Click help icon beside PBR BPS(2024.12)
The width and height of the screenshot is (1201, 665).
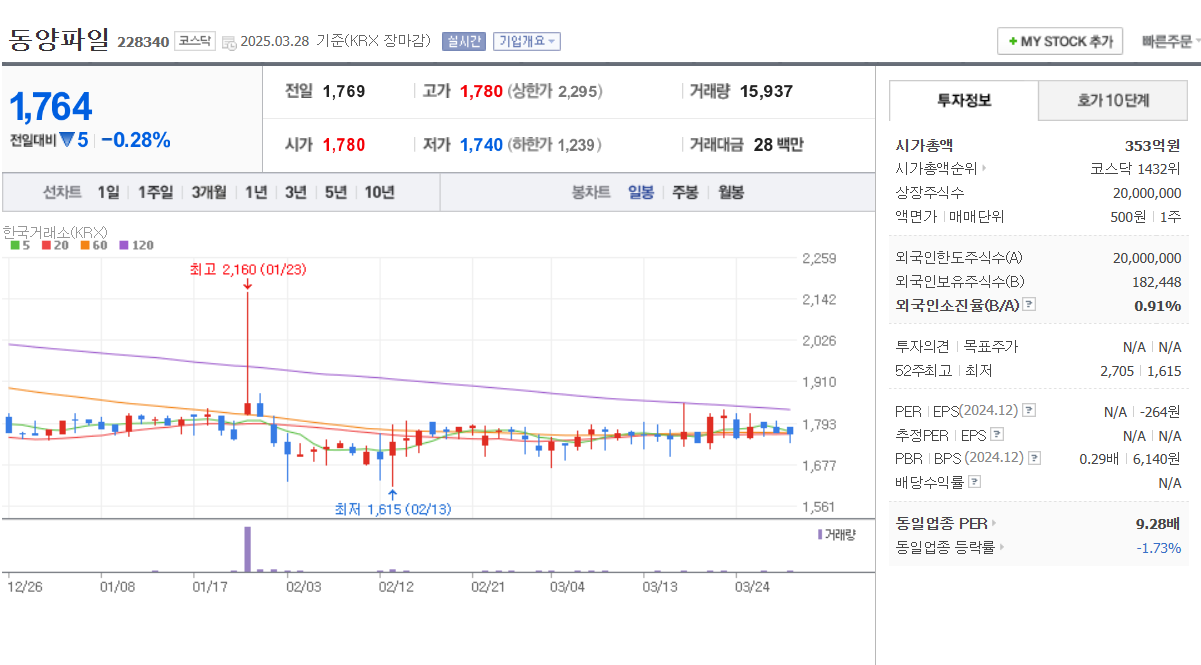click(x=1034, y=458)
